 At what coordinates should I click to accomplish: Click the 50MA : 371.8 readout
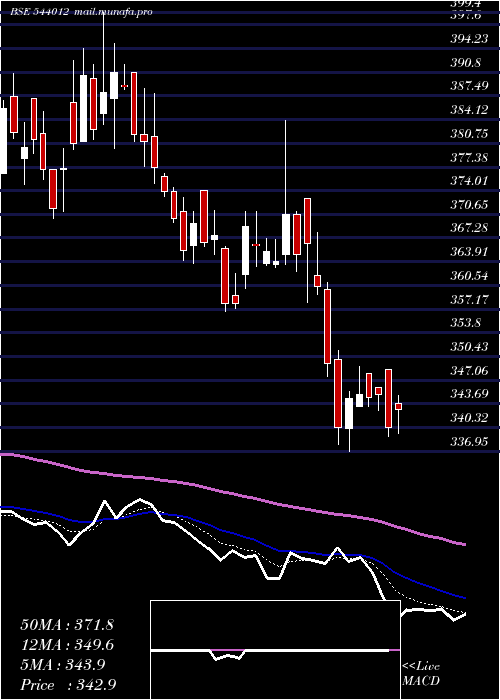coord(67,625)
